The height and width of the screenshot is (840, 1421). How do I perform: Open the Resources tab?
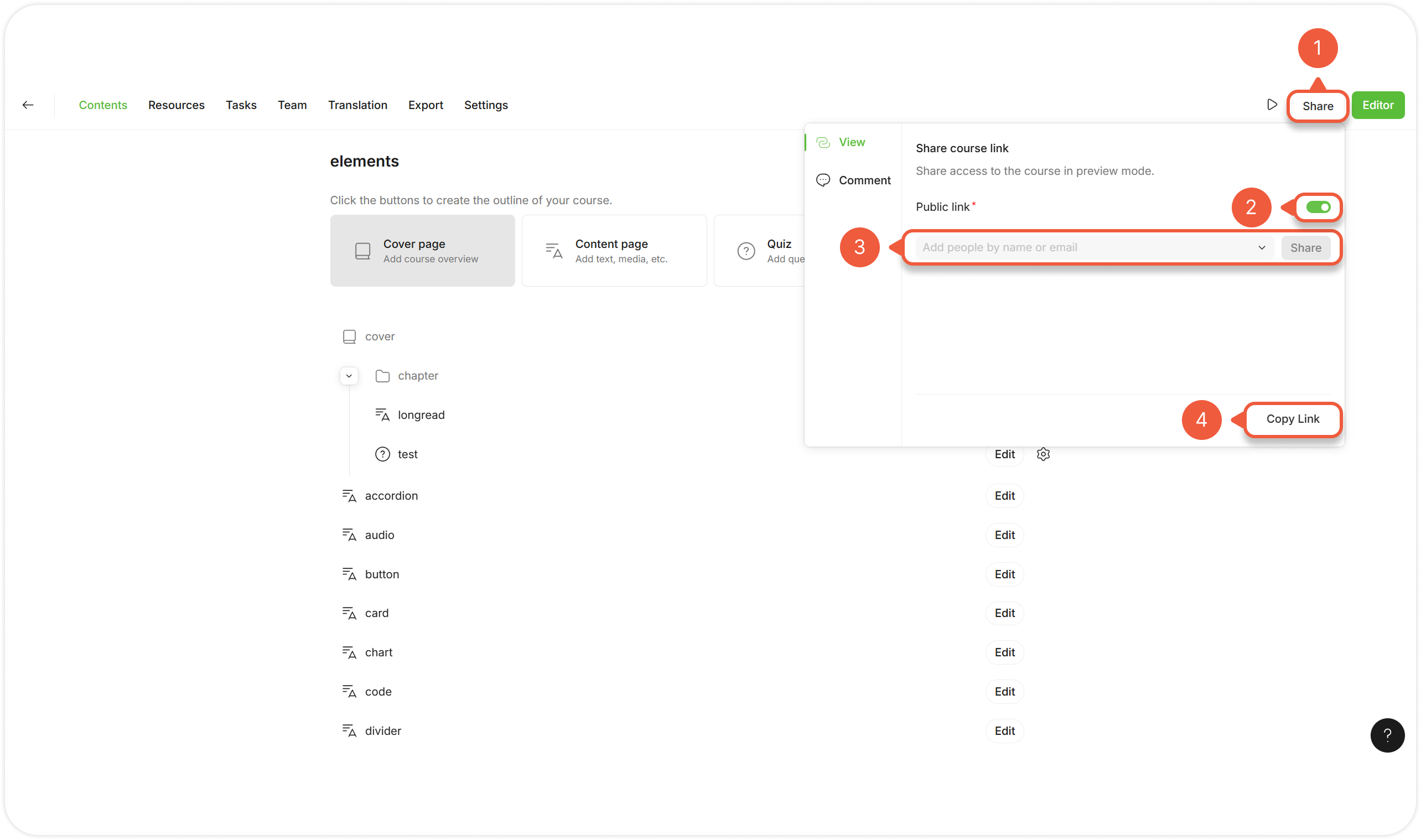(x=176, y=105)
